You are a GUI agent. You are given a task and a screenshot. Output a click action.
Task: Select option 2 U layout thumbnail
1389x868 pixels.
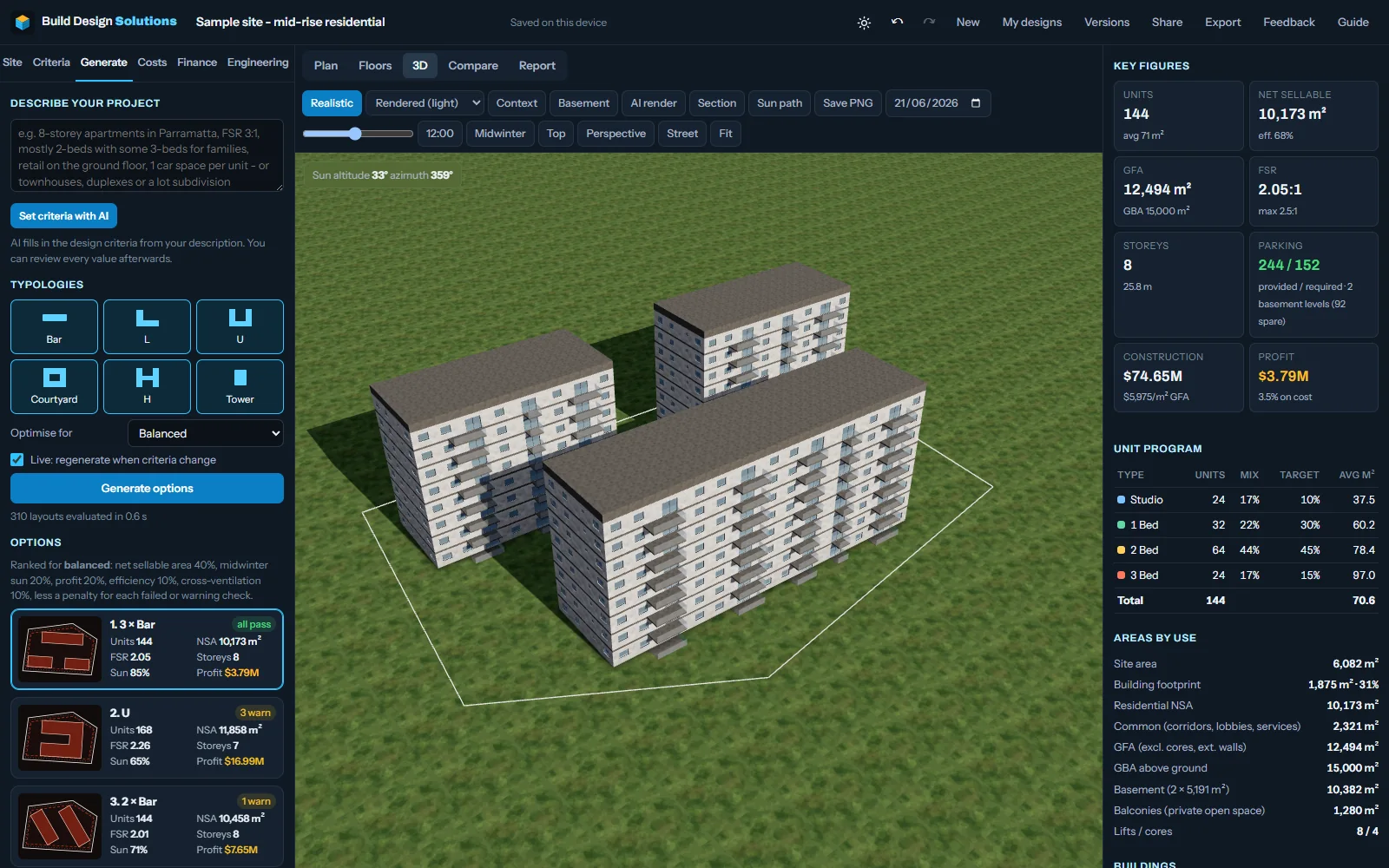60,738
